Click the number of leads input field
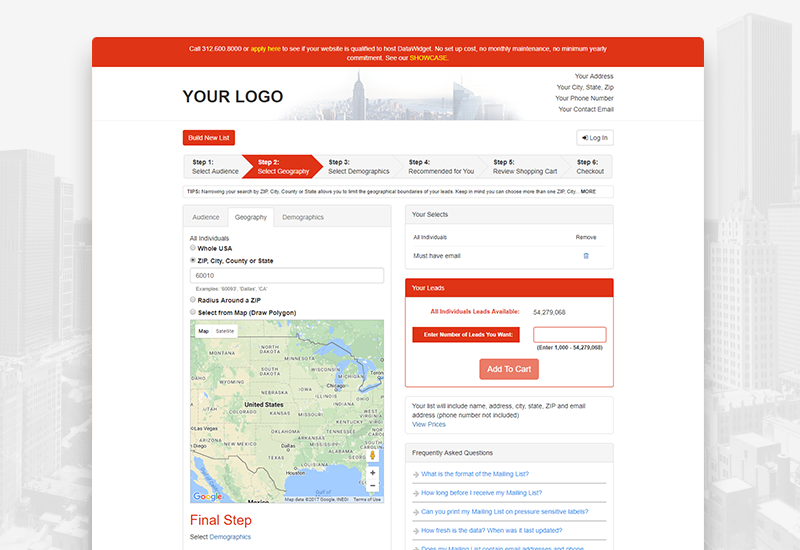 coord(569,335)
